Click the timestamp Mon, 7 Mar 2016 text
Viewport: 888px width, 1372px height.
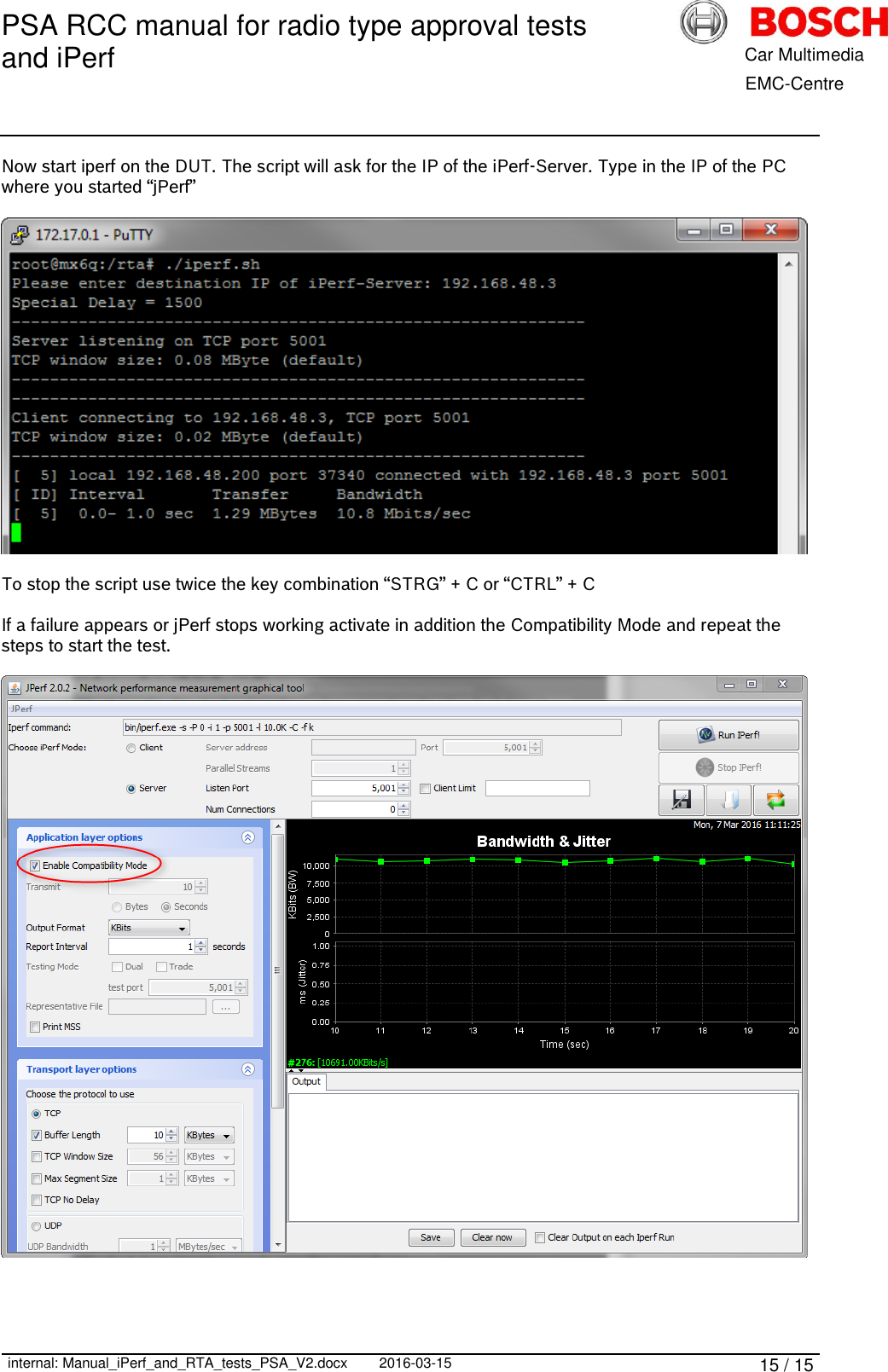(746, 825)
